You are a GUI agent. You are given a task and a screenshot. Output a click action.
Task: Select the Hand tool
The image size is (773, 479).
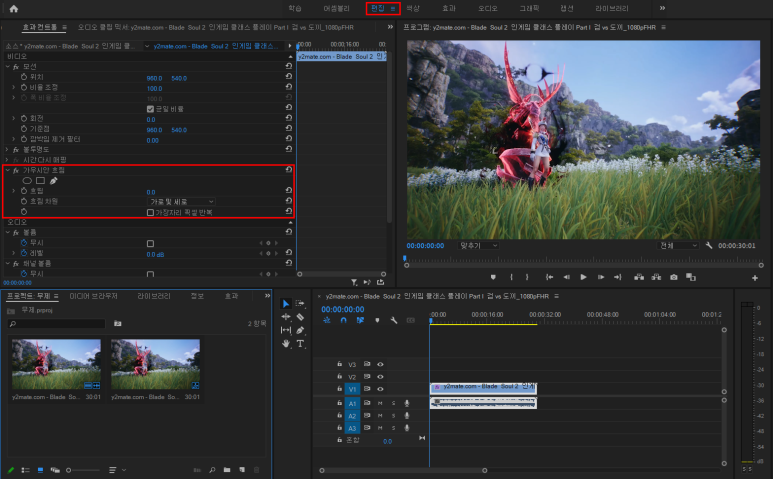[x=285, y=343]
